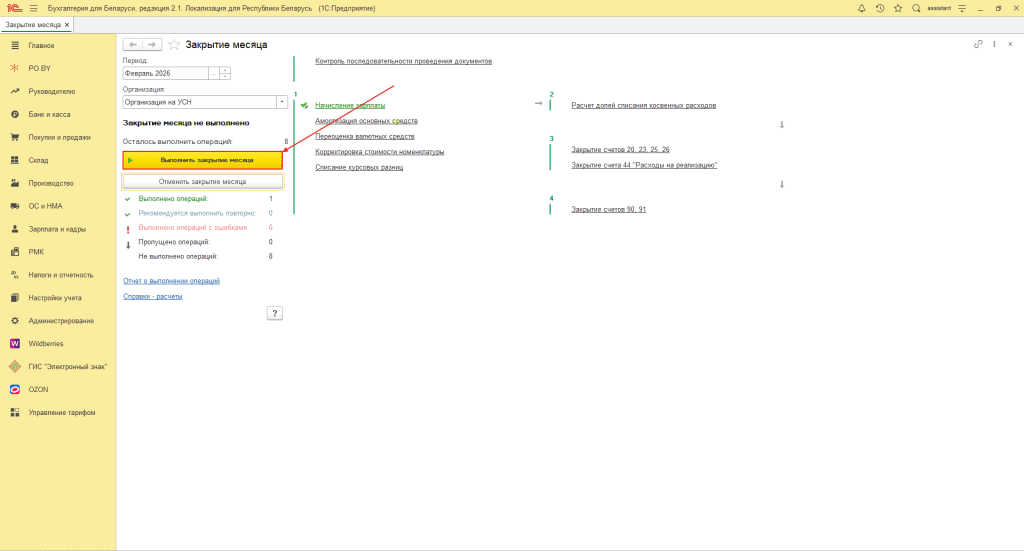
Task: Navigate back with left arrow button
Action: coord(133,44)
